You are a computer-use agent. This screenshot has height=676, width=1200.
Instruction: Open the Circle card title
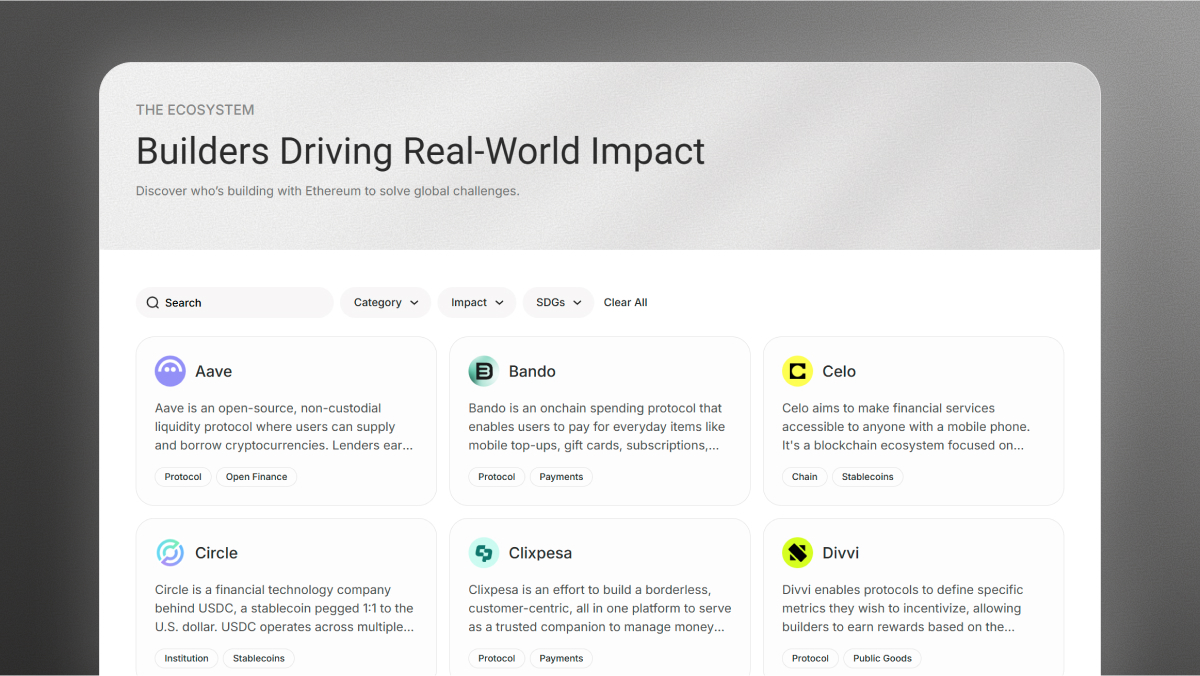(x=216, y=553)
